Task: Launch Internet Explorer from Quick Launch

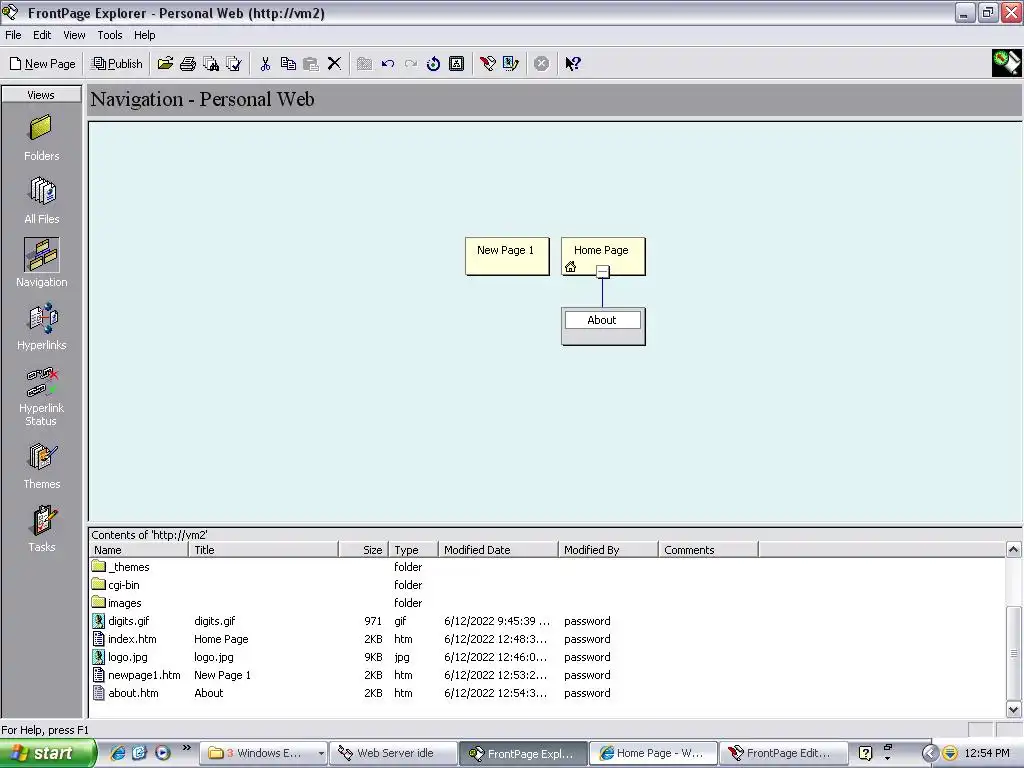Action: [x=118, y=753]
